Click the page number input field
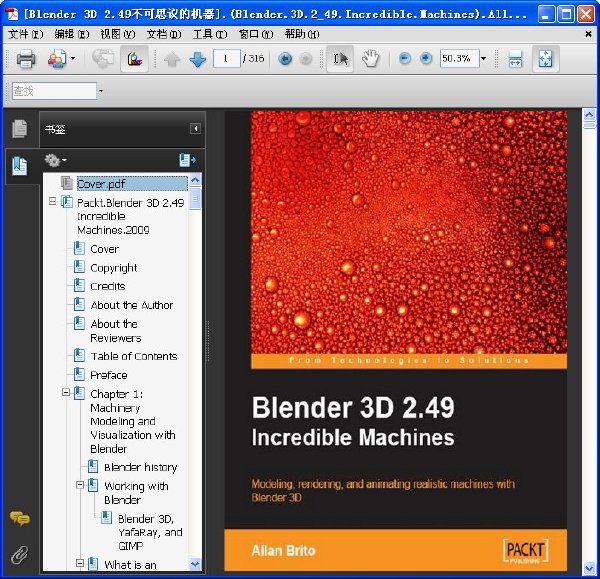The width and height of the screenshot is (600, 579). [x=226, y=59]
